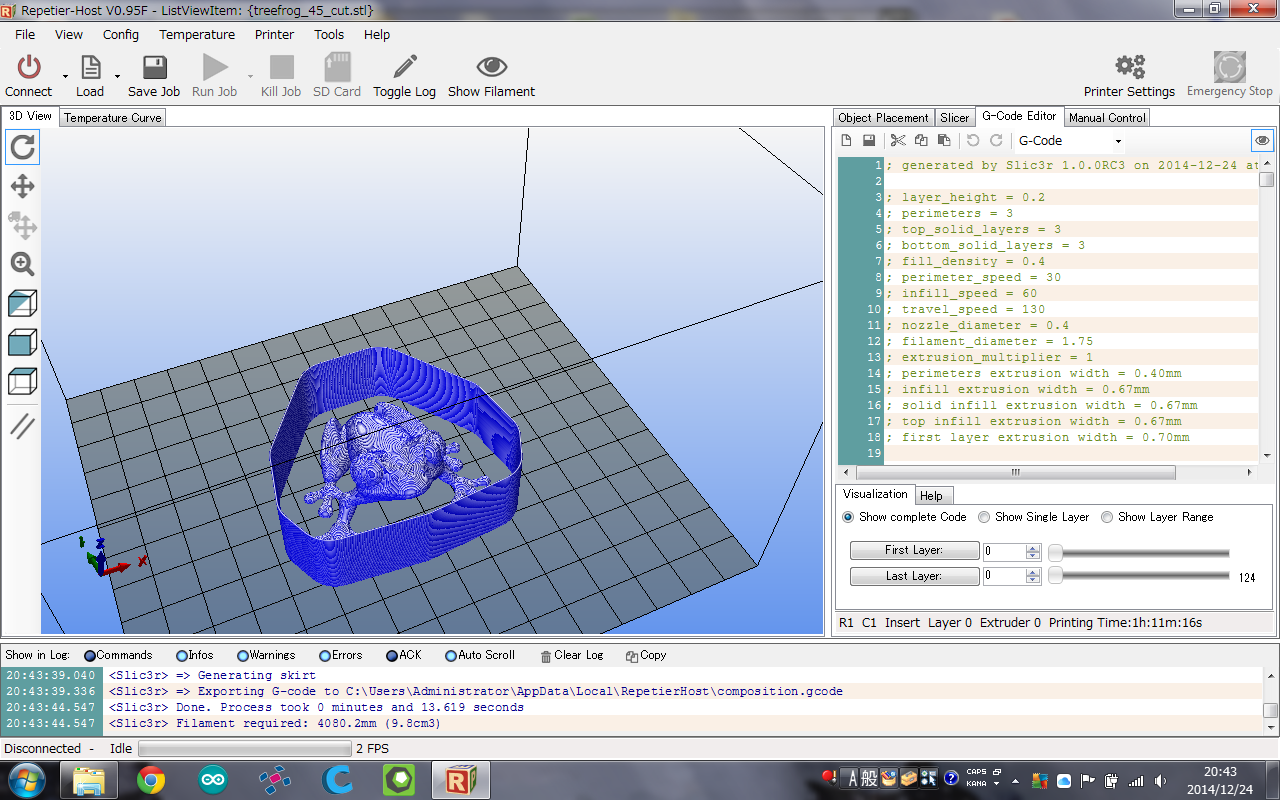Open the Connect dropdown arrow
The height and width of the screenshot is (800, 1280).
point(65,76)
